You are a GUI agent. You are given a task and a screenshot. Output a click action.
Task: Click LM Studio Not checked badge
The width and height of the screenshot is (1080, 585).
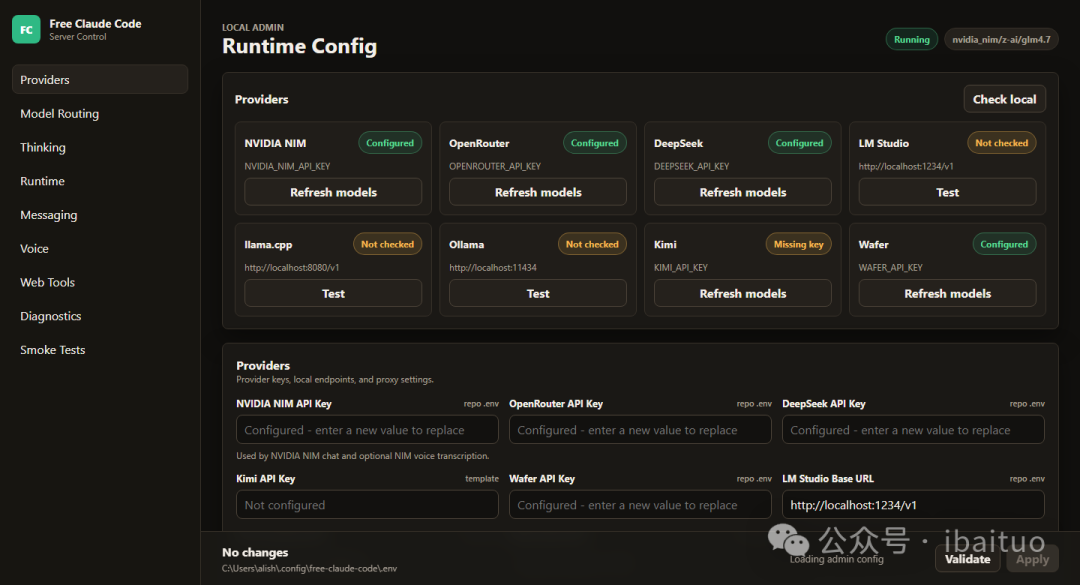click(1001, 143)
